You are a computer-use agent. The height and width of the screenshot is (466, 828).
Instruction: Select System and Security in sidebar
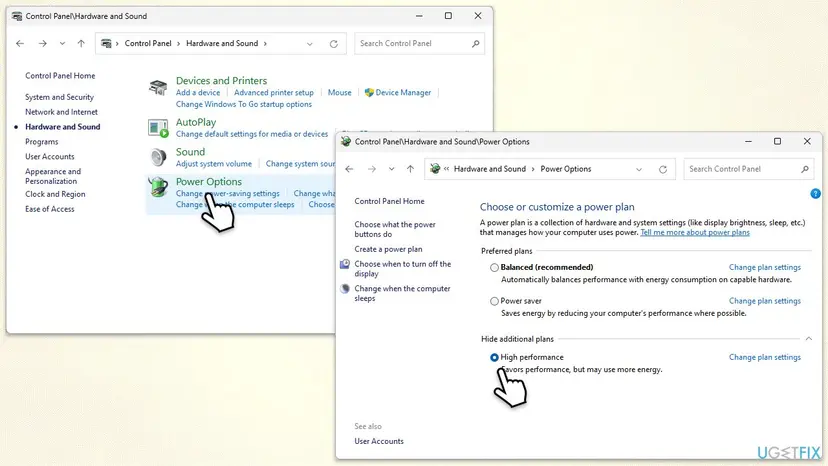click(60, 97)
